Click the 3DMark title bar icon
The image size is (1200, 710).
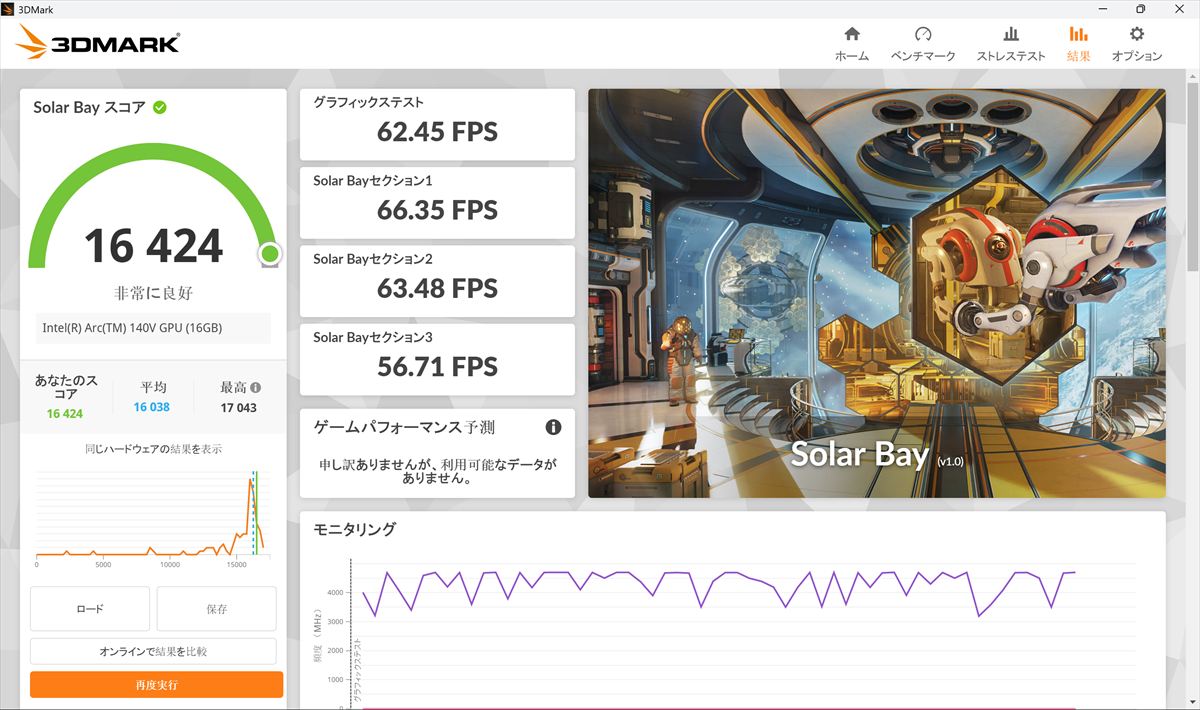point(9,9)
